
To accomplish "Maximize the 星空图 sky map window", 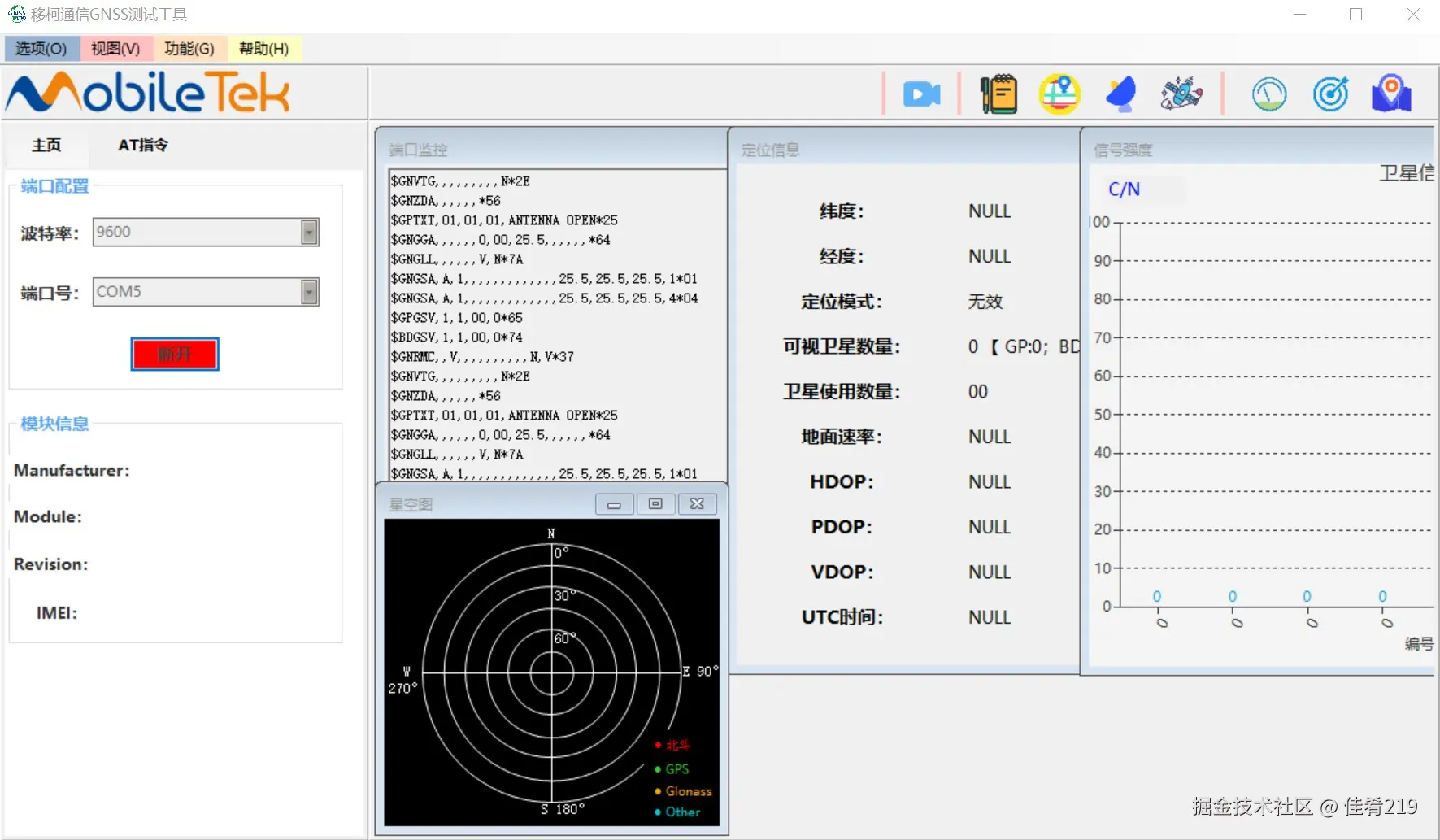I will (655, 503).
